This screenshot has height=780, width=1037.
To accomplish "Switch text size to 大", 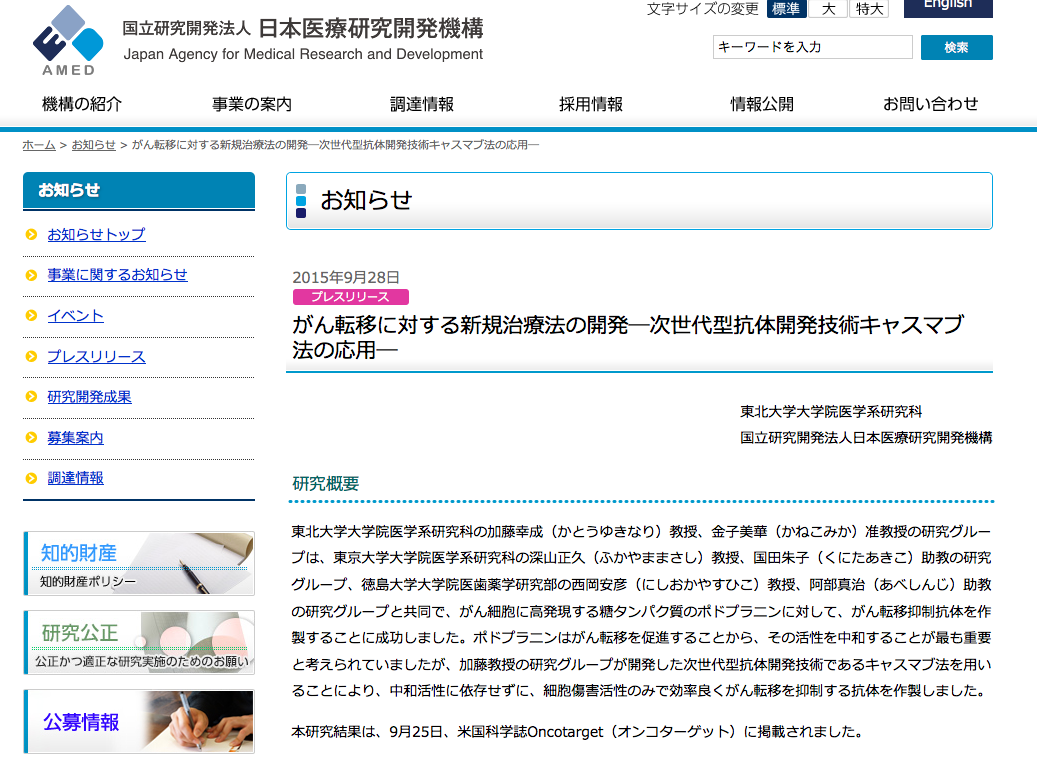I will pos(828,9).
